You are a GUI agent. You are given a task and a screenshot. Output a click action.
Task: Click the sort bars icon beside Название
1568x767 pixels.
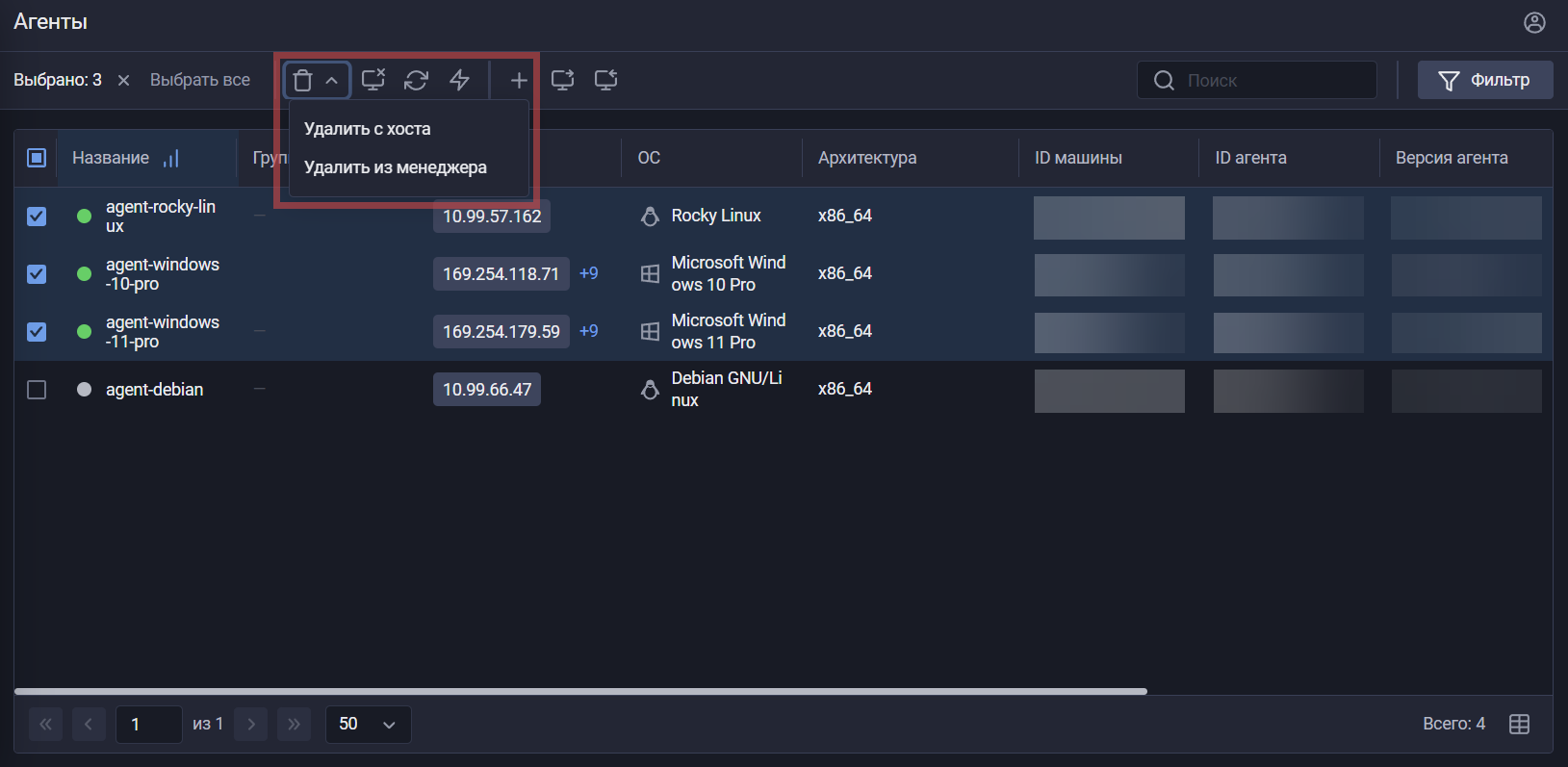pos(171,158)
